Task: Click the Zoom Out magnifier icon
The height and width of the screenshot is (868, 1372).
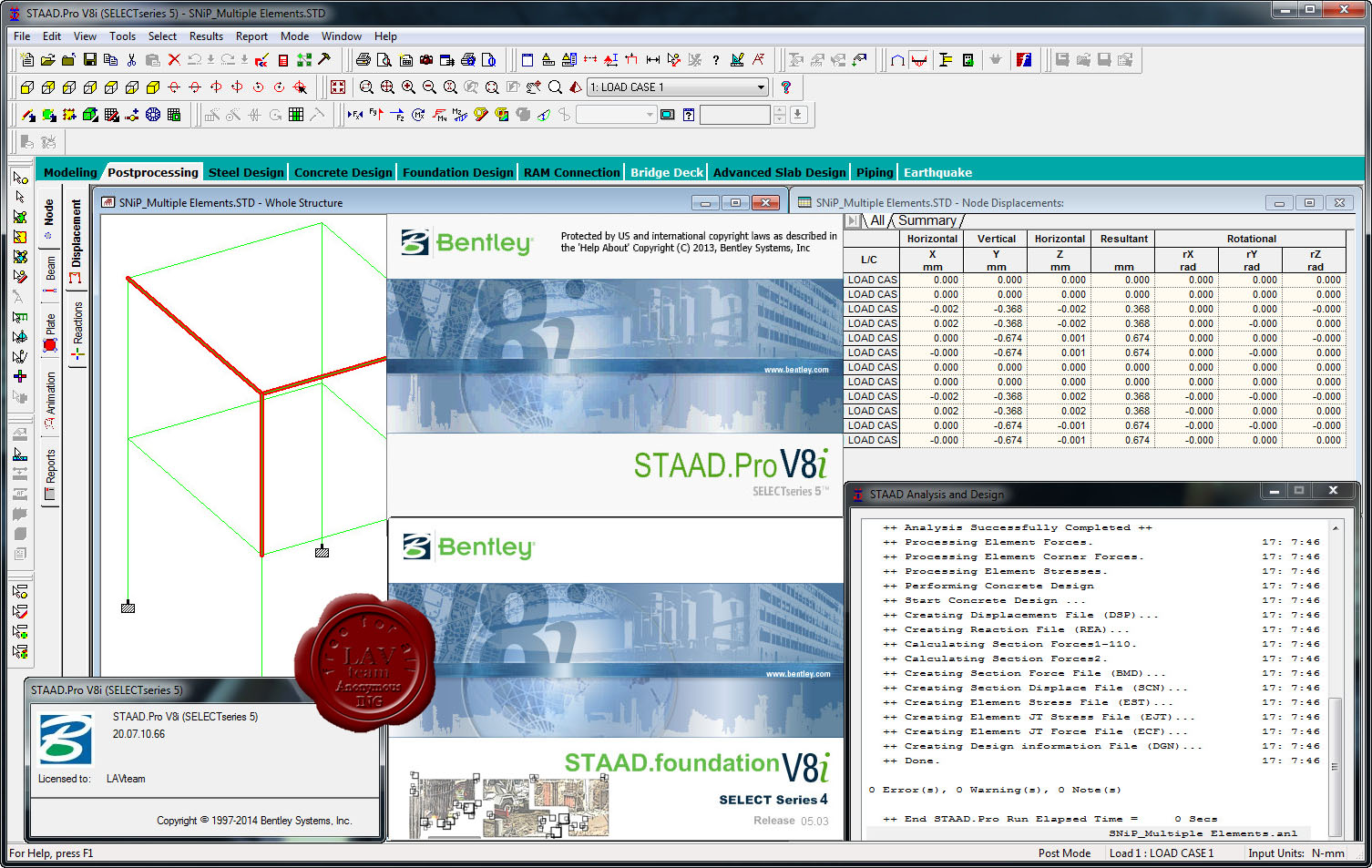Action: [x=429, y=87]
